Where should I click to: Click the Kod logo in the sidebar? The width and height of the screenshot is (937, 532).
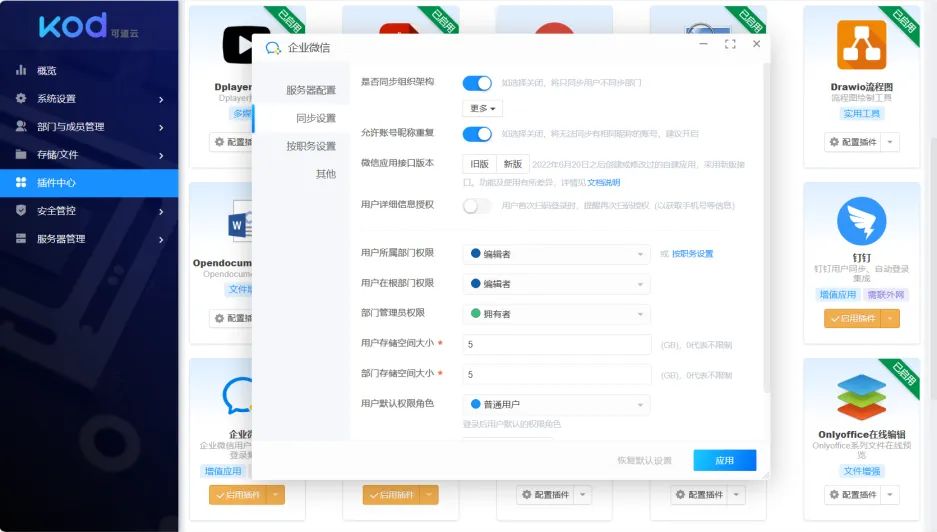click(x=88, y=26)
